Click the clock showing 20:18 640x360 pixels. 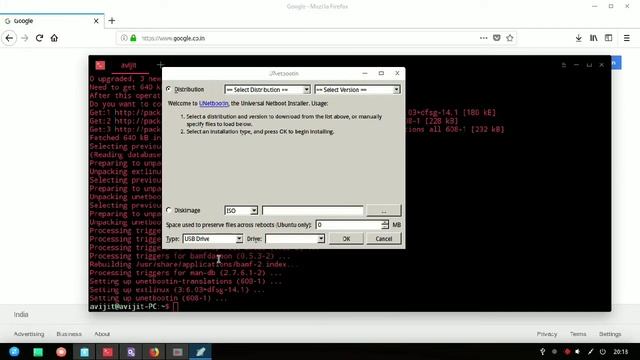tap(621, 351)
